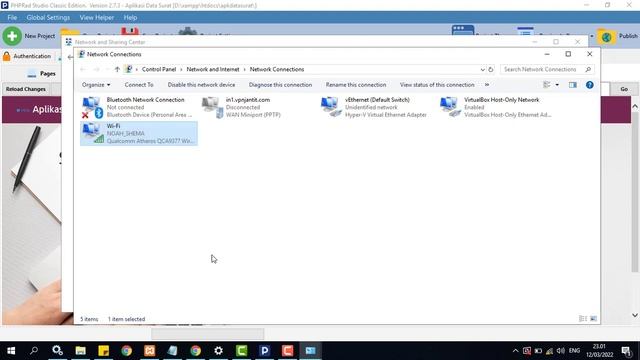Toggle the preview pane icon
The height and width of the screenshot is (360, 640).
click(x=573, y=85)
